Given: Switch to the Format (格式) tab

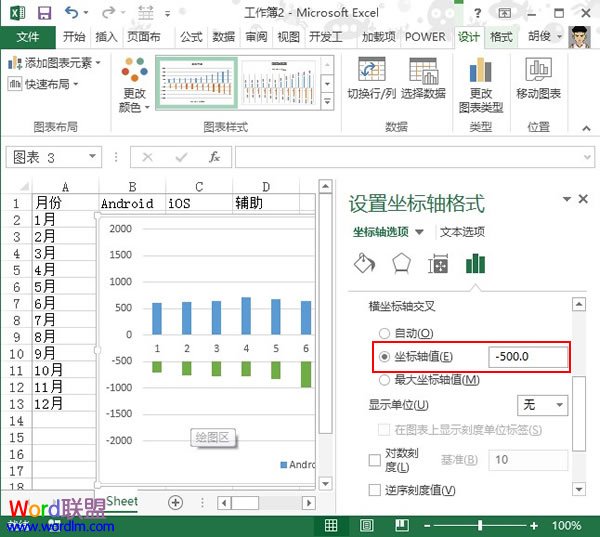Looking at the screenshot, I should pos(501,37).
